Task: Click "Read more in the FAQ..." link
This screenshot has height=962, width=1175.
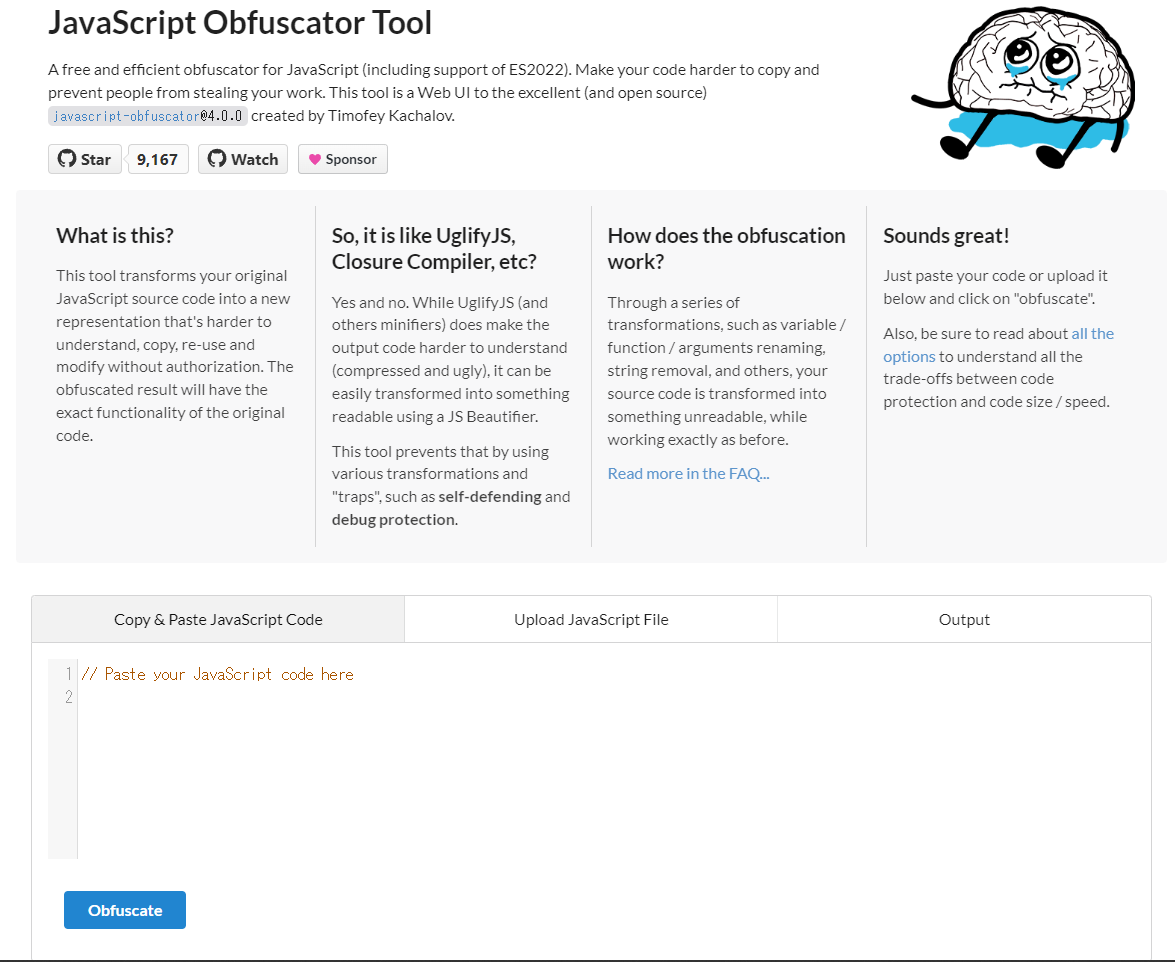Action: (x=688, y=473)
